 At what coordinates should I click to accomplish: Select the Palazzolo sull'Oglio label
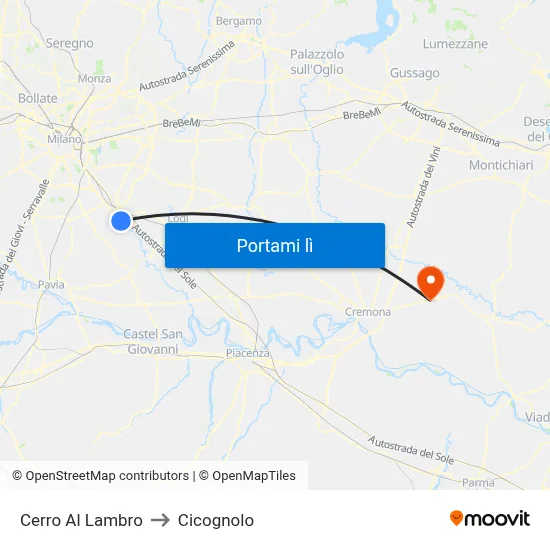click(x=317, y=62)
